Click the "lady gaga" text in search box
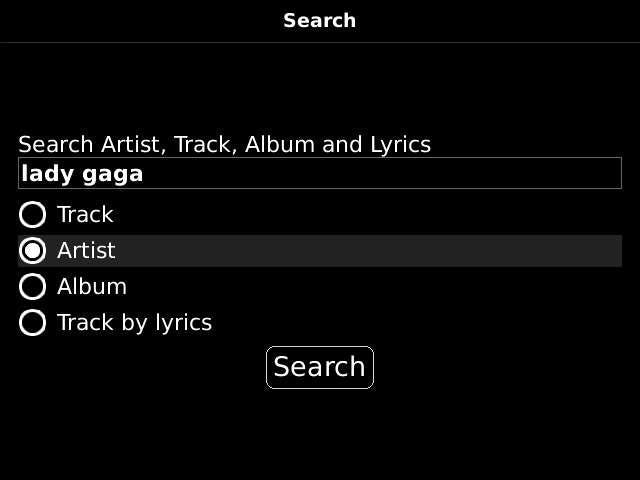The image size is (640, 480). 82,174
